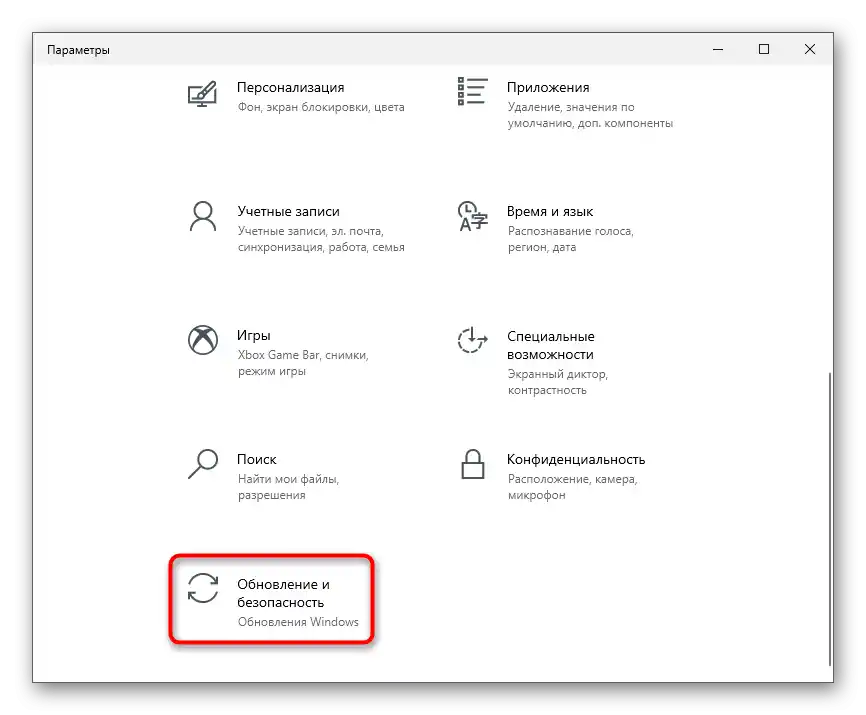Viewport: 866px width, 715px height.
Task: Click the Personalization paintbrush monitor icon
Action: (202, 94)
